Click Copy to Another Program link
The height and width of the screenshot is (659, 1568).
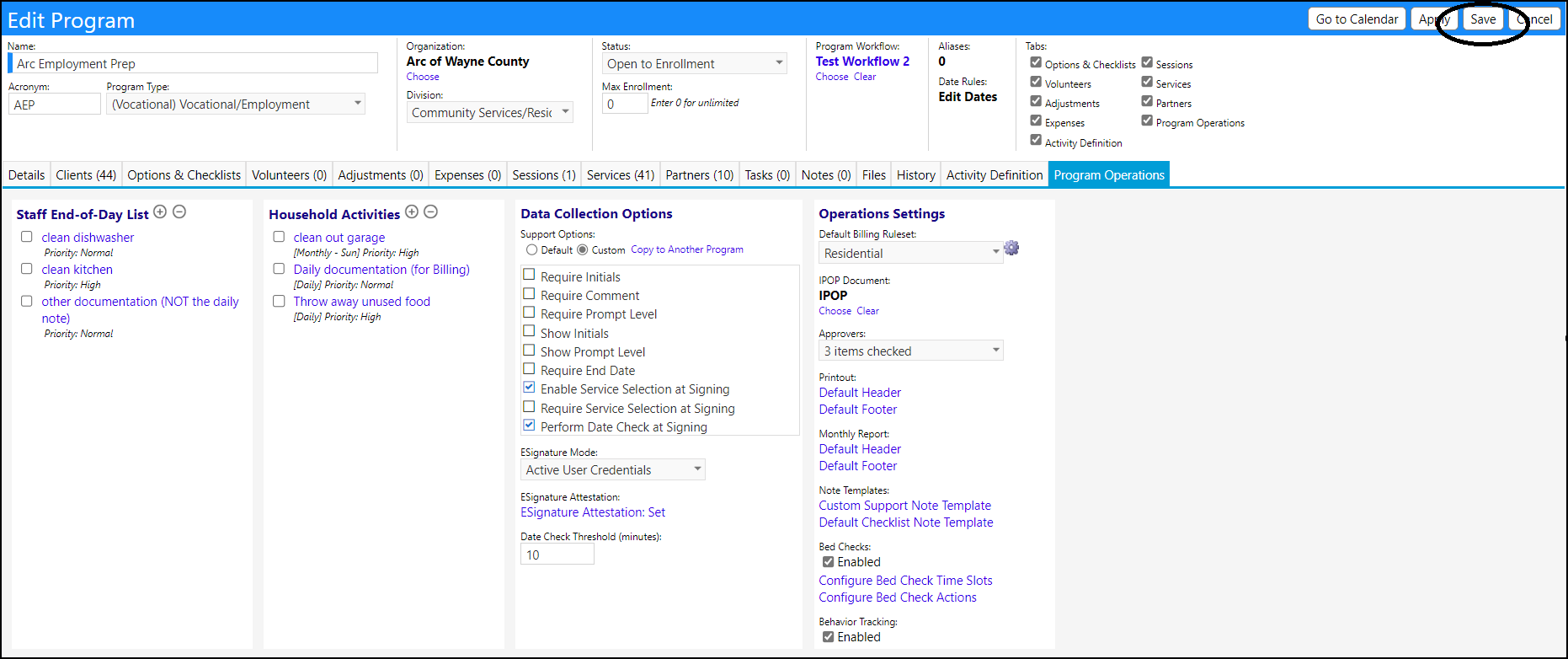click(x=687, y=249)
